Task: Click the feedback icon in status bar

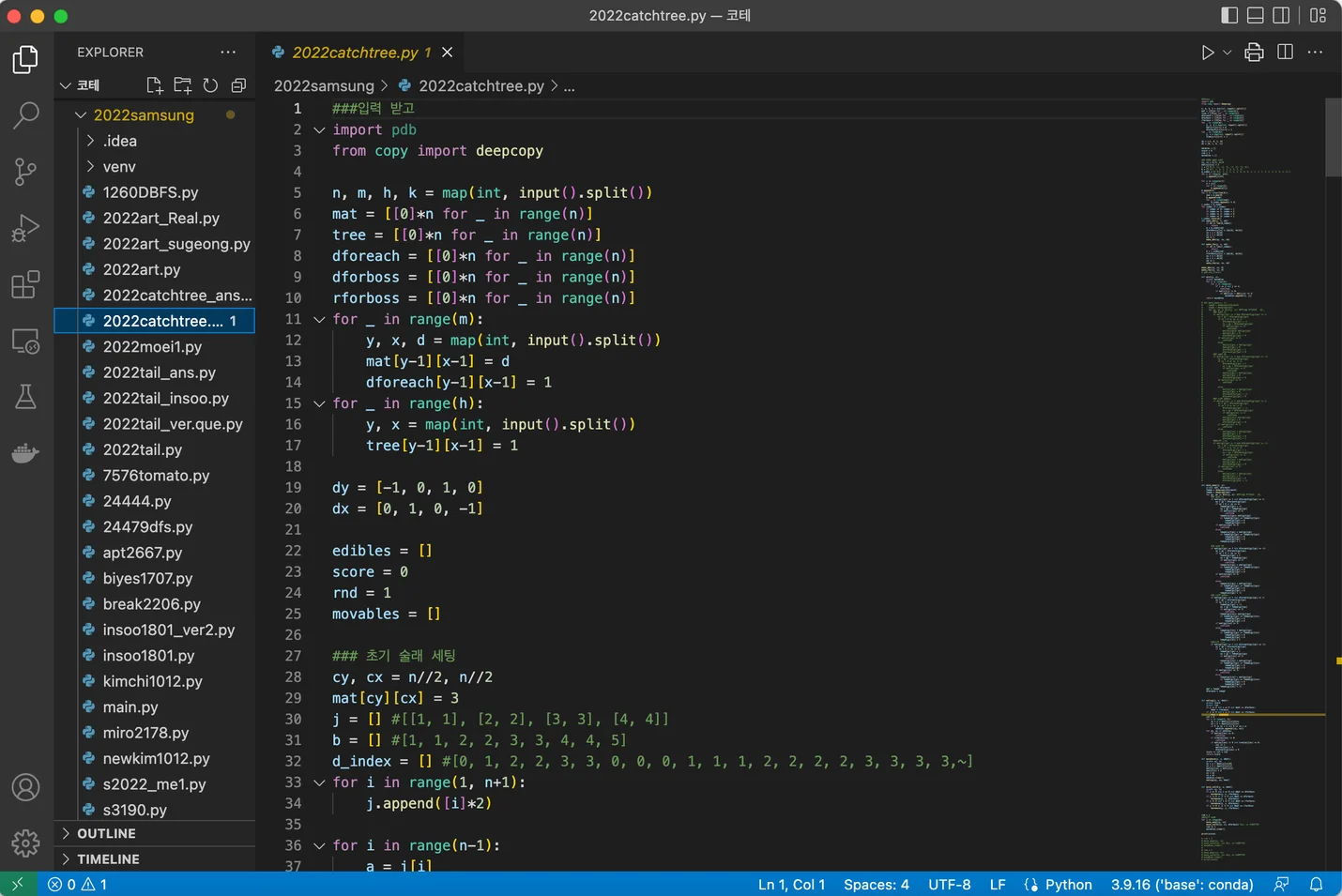Action: [x=1281, y=884]
